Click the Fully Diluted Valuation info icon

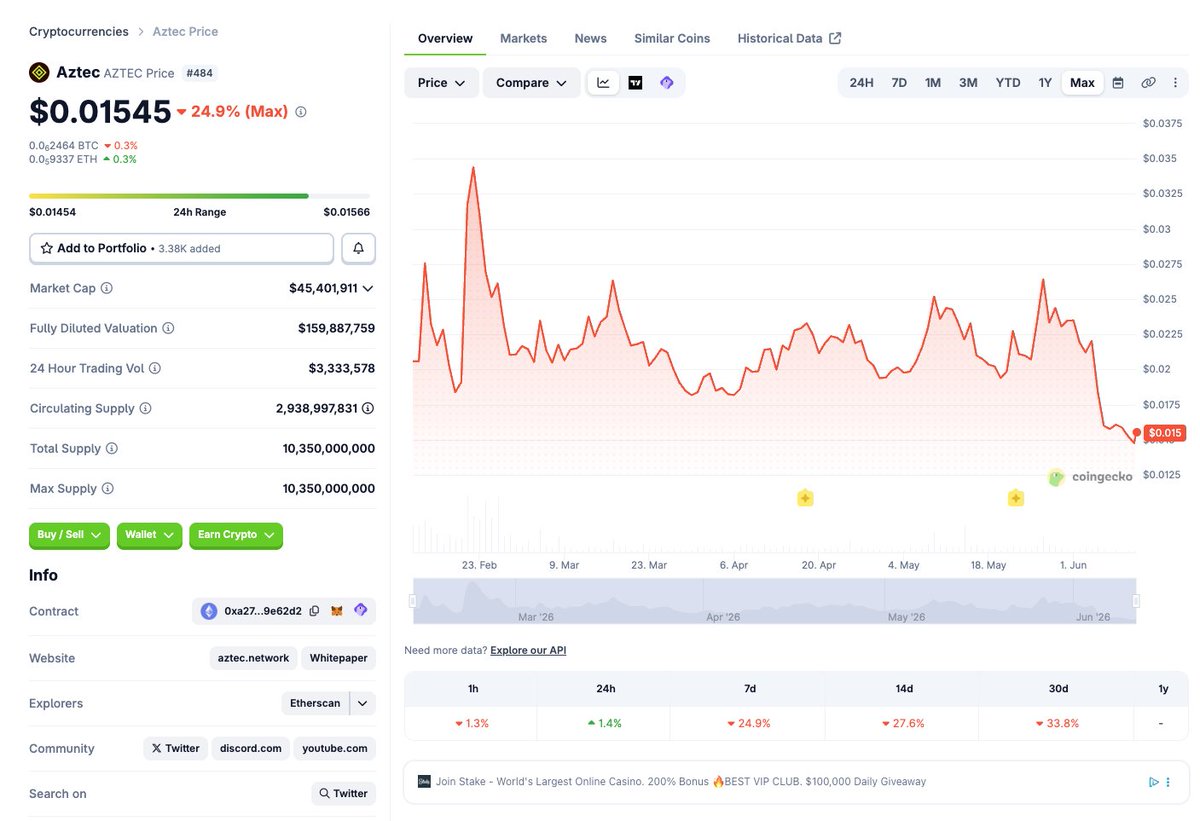(x=169, y=328)
